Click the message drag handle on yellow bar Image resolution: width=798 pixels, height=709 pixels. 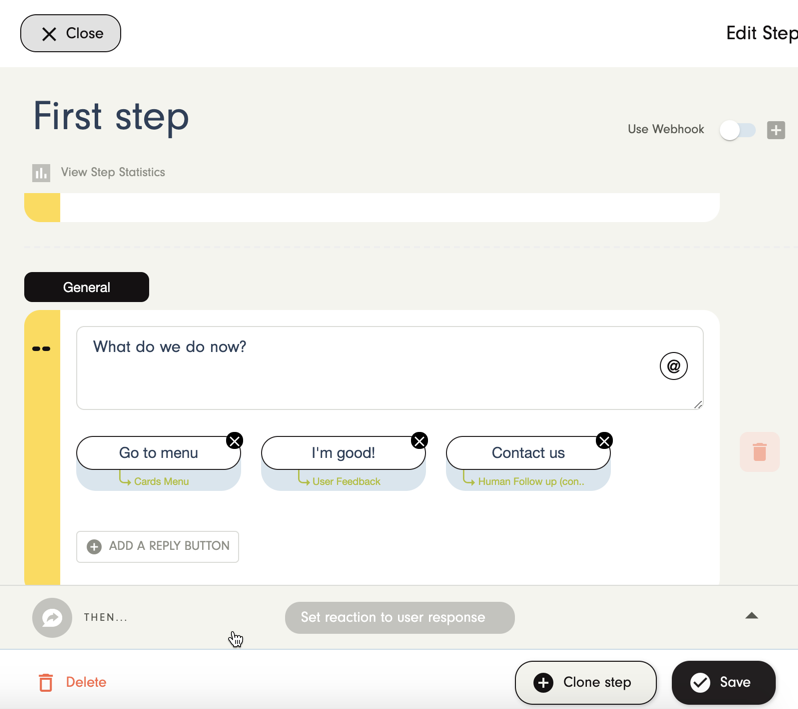click(41, 349)
